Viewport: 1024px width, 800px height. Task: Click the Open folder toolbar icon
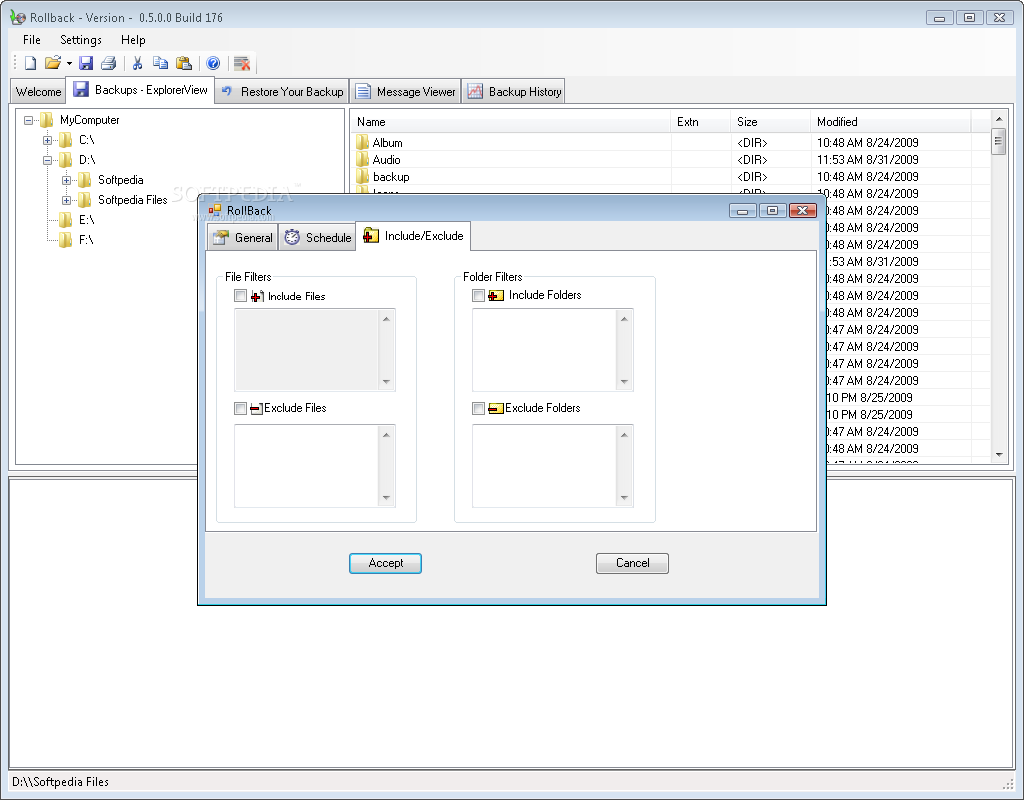point(53,63)
